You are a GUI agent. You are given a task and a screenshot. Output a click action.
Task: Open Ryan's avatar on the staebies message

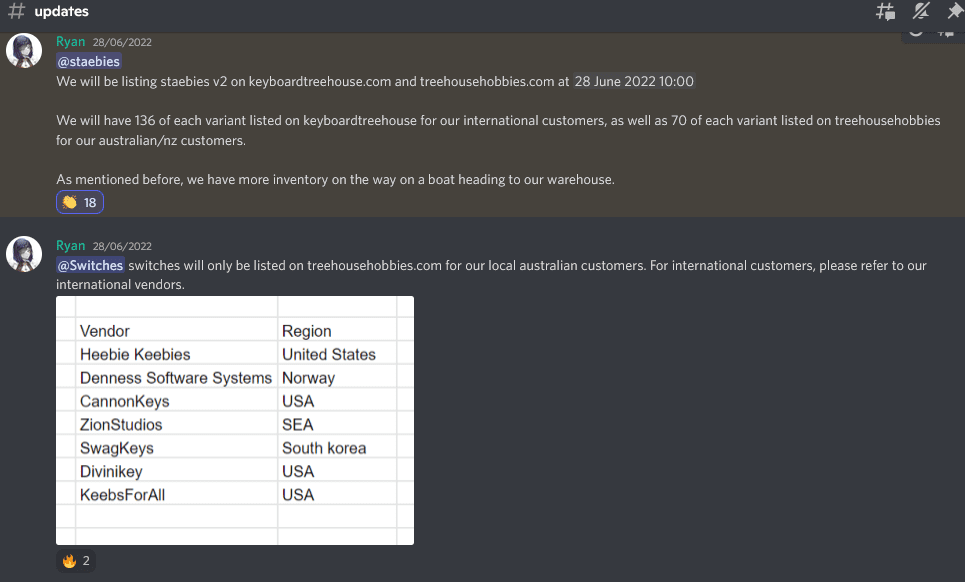click(24, 50)
